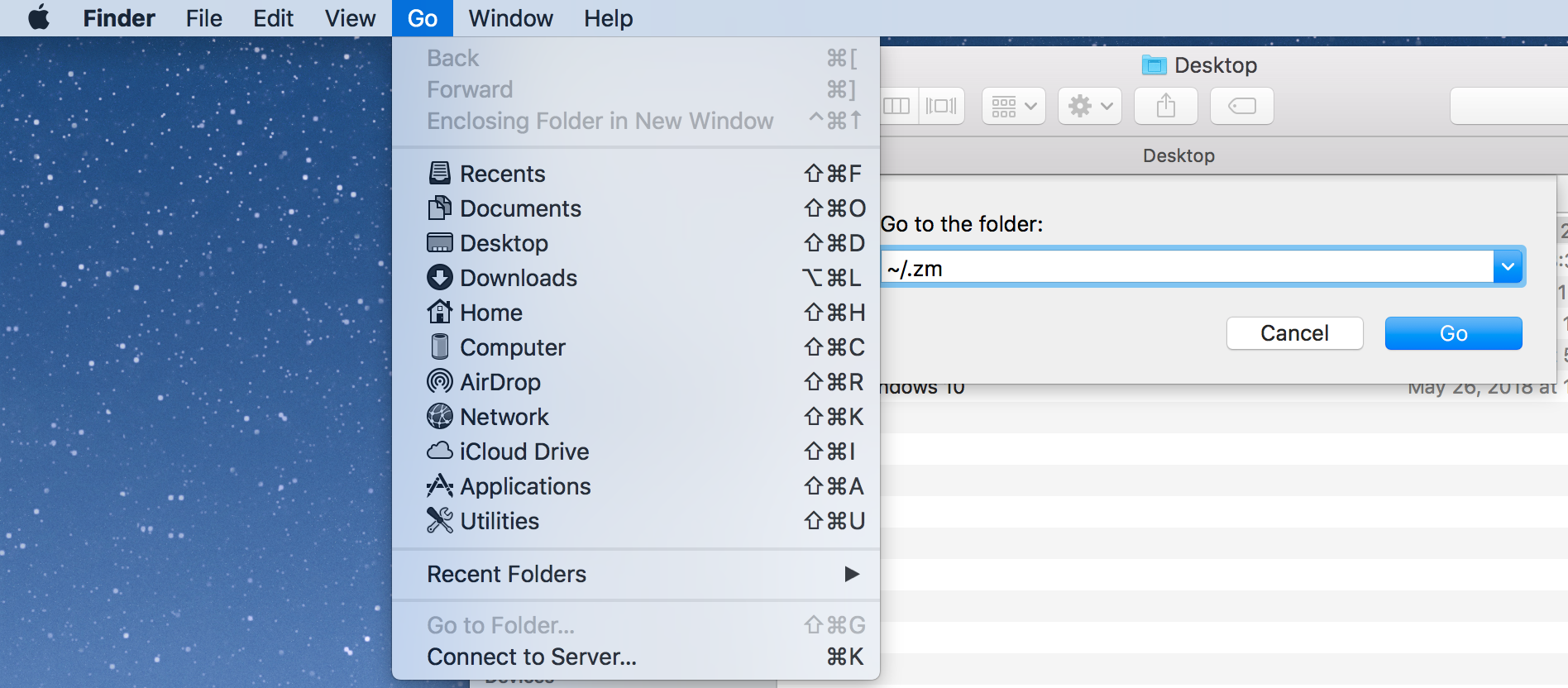Open the item arrangement dropdown
Image resolution: width=1568 pixels, height=688 pixels.
[x=1014, y=106]
